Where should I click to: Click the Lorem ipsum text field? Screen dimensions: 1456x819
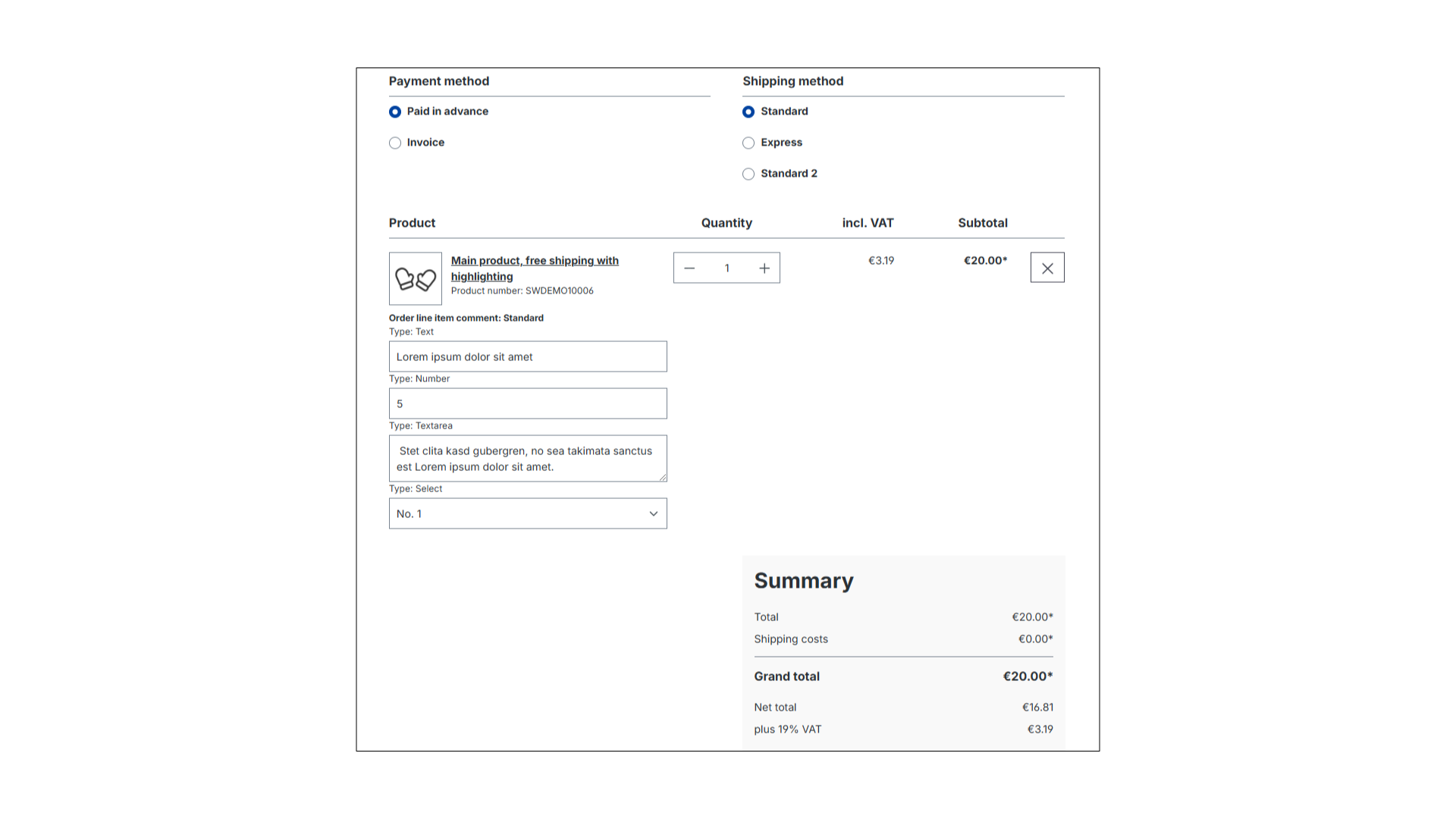click(528, 357)
